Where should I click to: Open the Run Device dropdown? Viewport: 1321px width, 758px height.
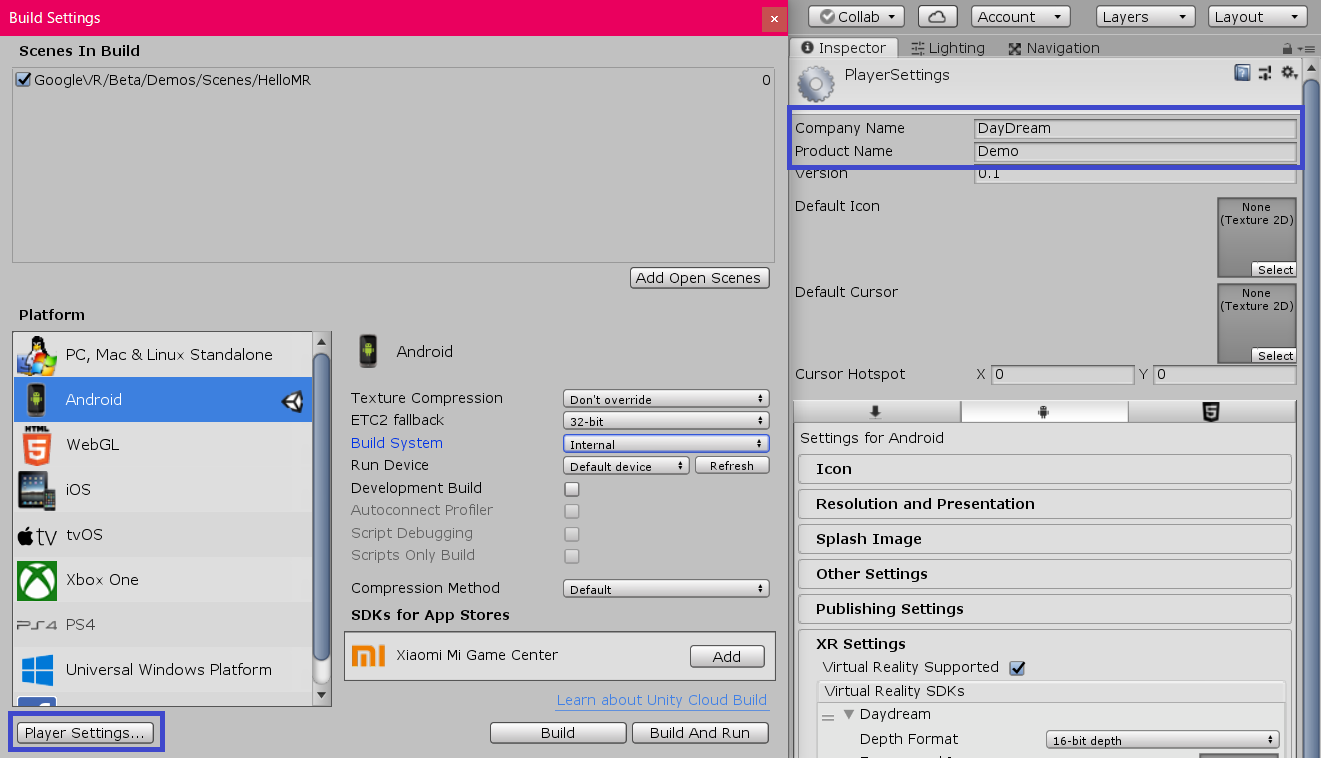pyautogui.click(x=626, y=466)
